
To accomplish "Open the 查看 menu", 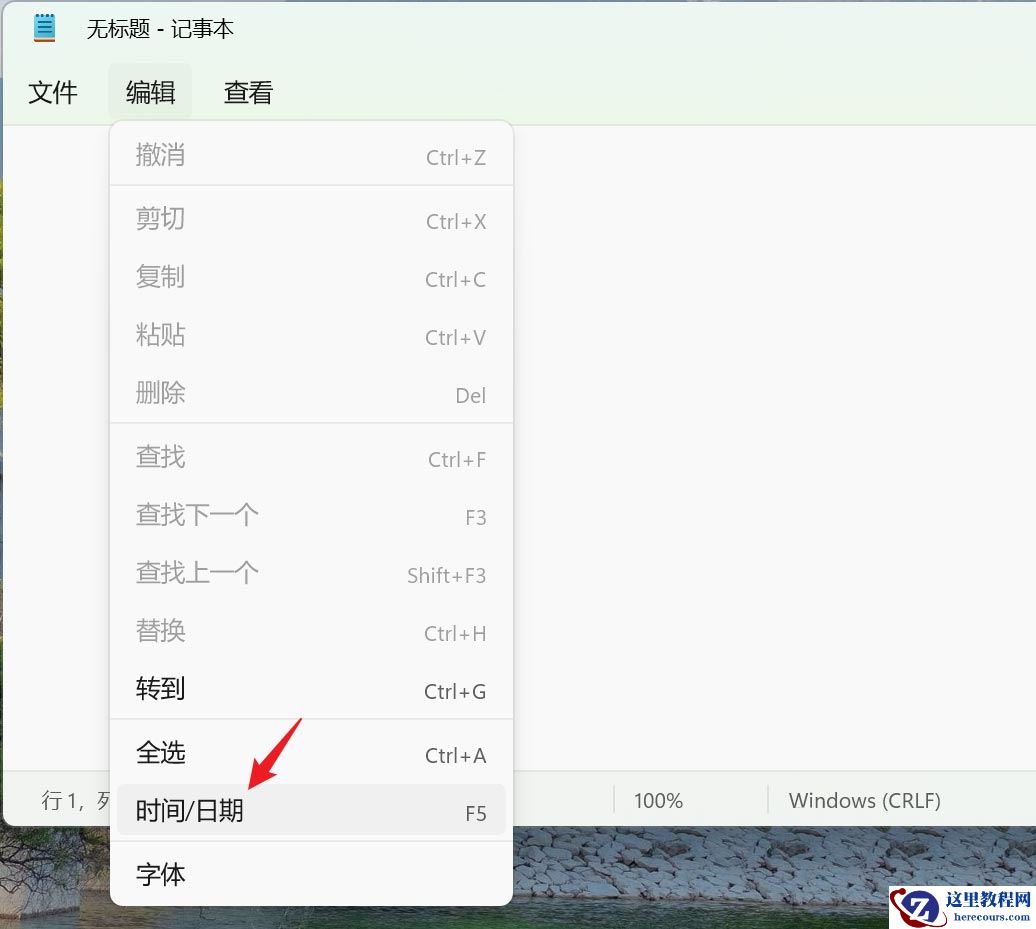I will (x=247, y=91).
